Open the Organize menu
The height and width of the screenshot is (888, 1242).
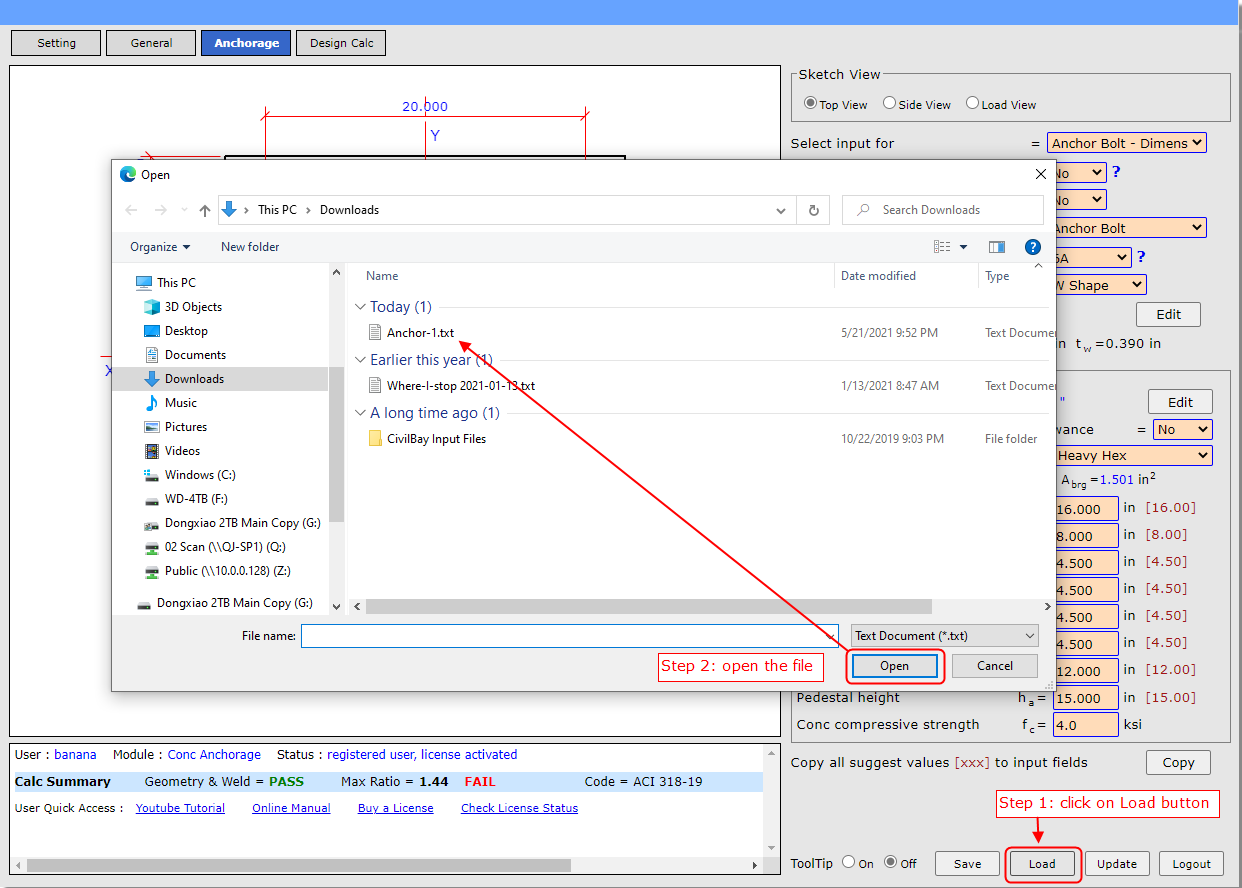[x=158, y=247]
